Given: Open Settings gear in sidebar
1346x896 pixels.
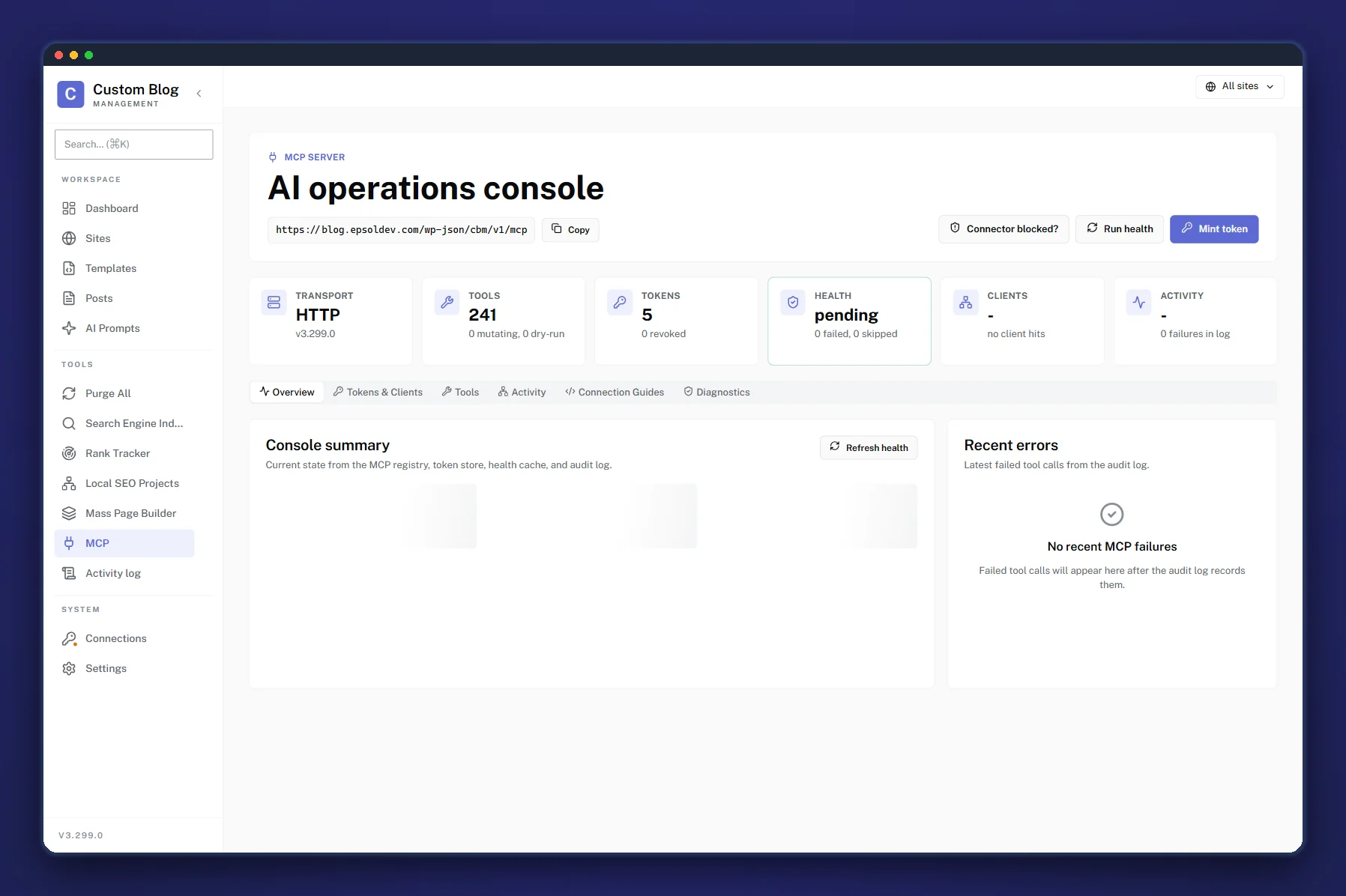Looking at the screenshot, I should pos(69,668).
